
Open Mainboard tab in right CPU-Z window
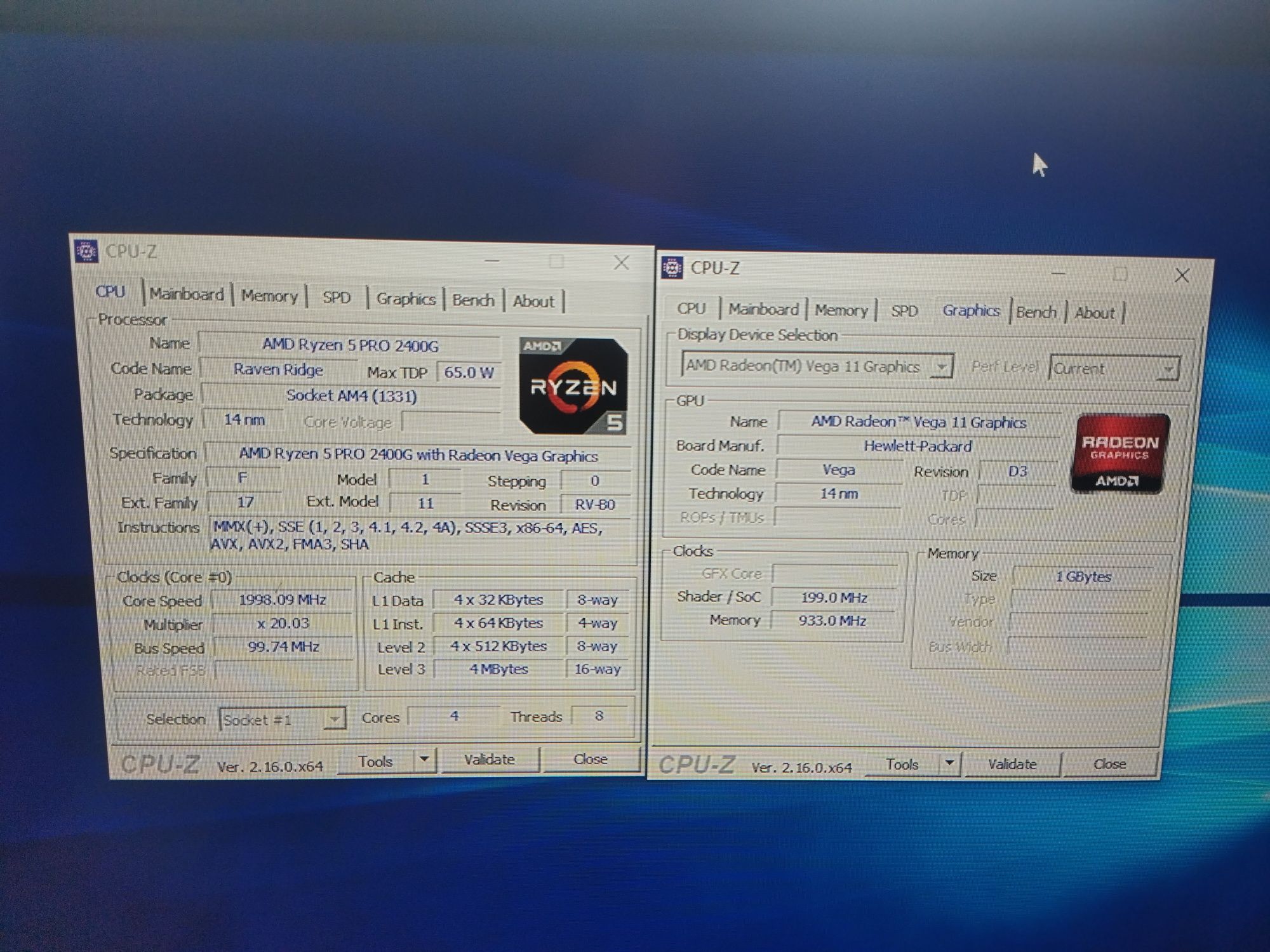point(763,309)
